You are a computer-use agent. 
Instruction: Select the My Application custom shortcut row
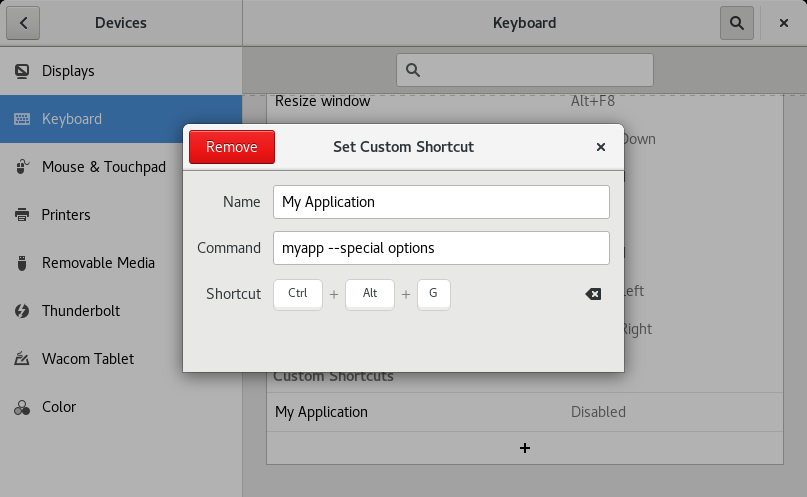click(524, 412)
